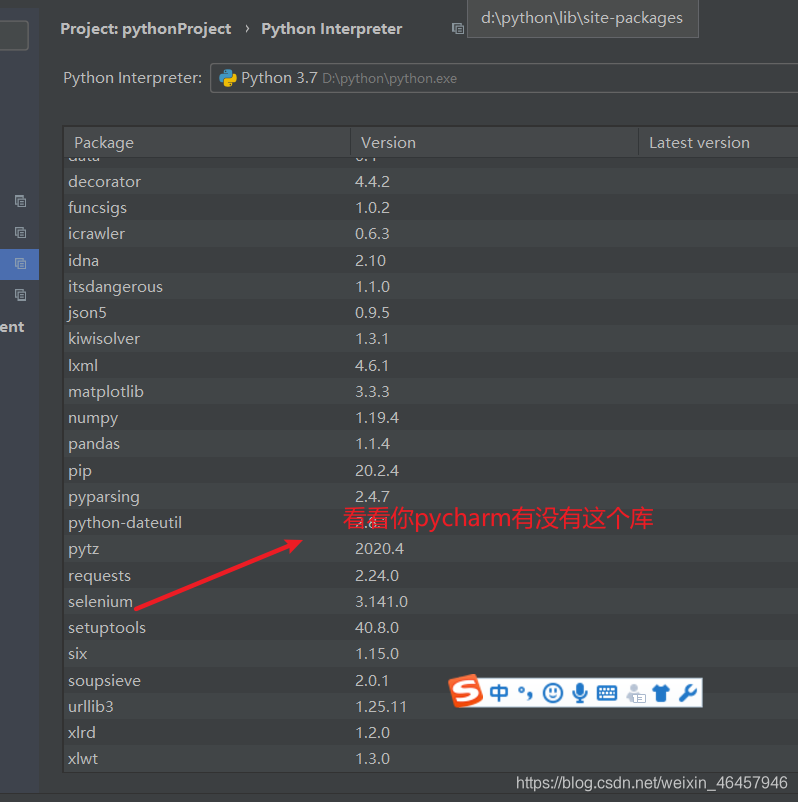This screenshot has height=802, width=798.
Task: Click Python Interpreter breadcrumb label
Action: point(331,29)
